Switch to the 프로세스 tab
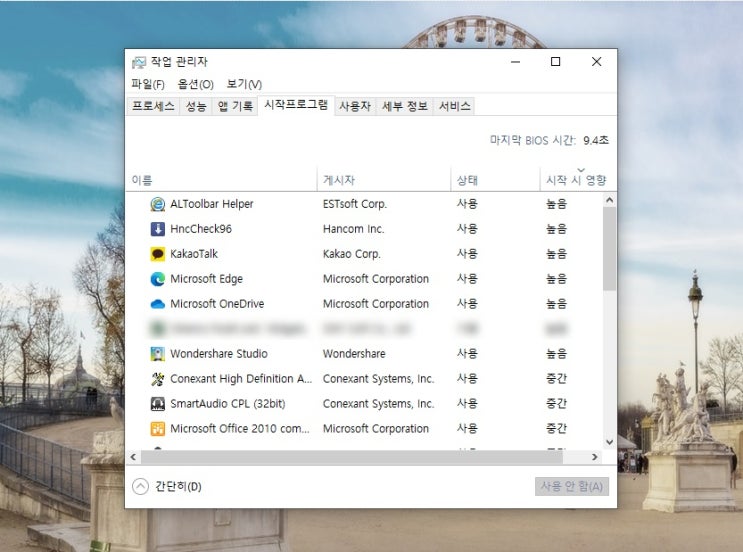The image size is (743, 552). pos(153,106)
